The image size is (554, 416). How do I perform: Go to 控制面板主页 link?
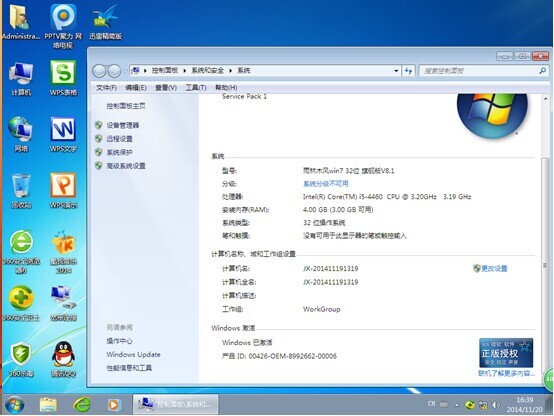point(126,106)
